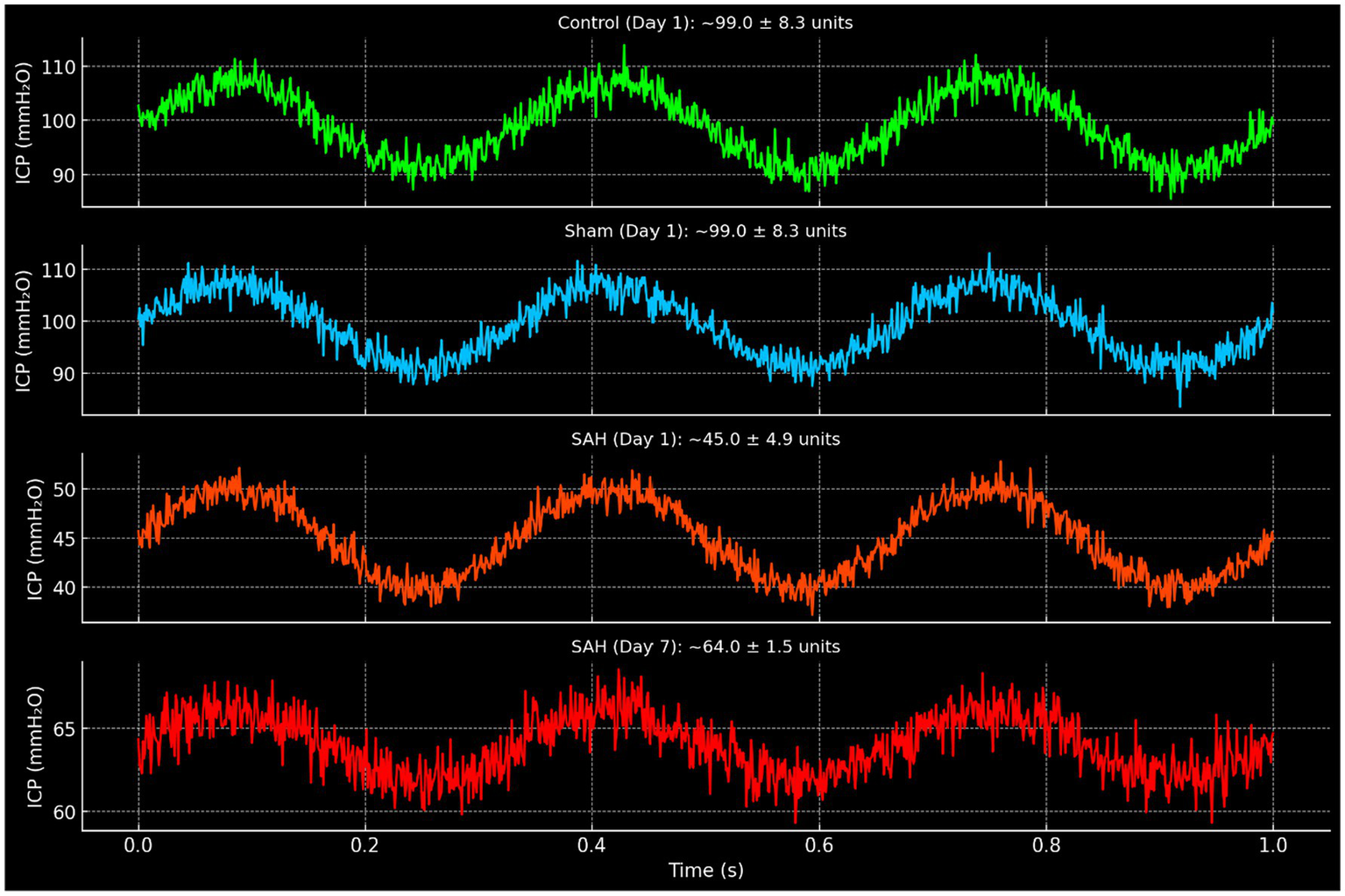Click the 0.2 tick on the time axis

pos(365,845)
